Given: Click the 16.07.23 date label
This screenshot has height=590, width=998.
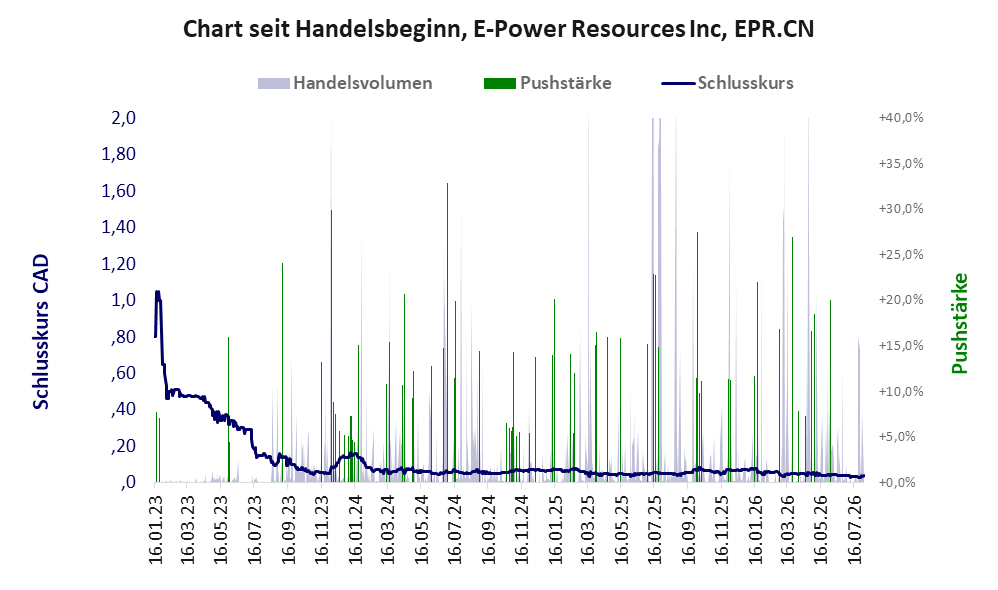Looking at the screenshot, I should (x=255, y=530).
